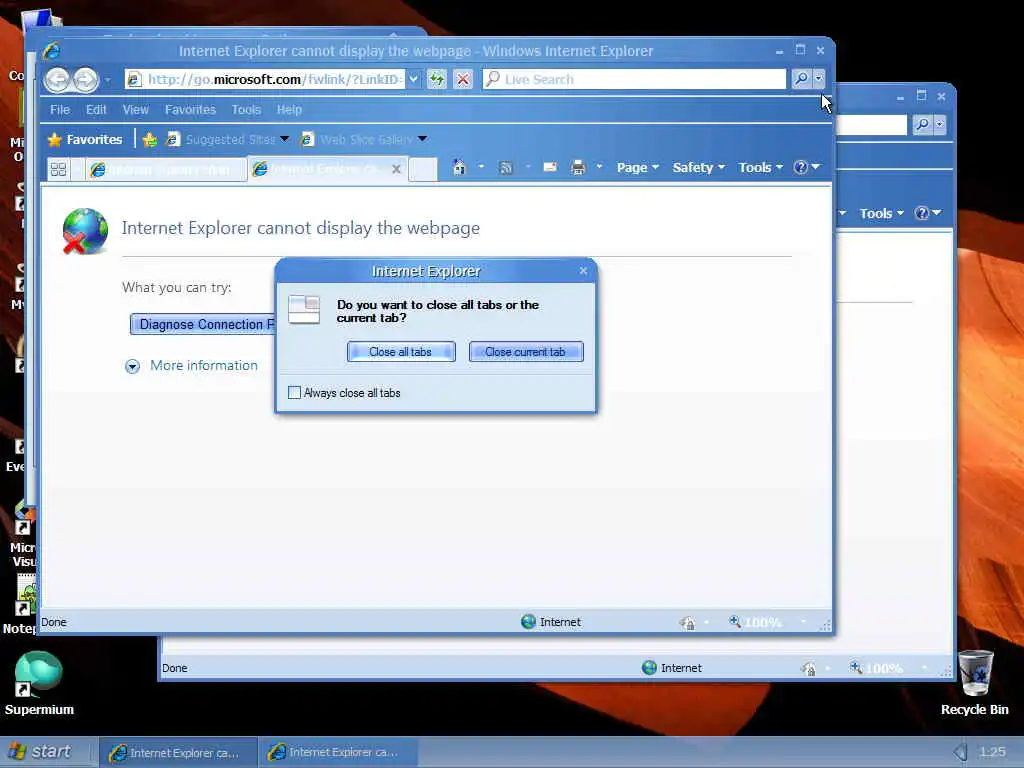Viewport: 1024px width, 768px height.
Task: Click the Search magnifier button in front window
Action: [x=801, y=79]
